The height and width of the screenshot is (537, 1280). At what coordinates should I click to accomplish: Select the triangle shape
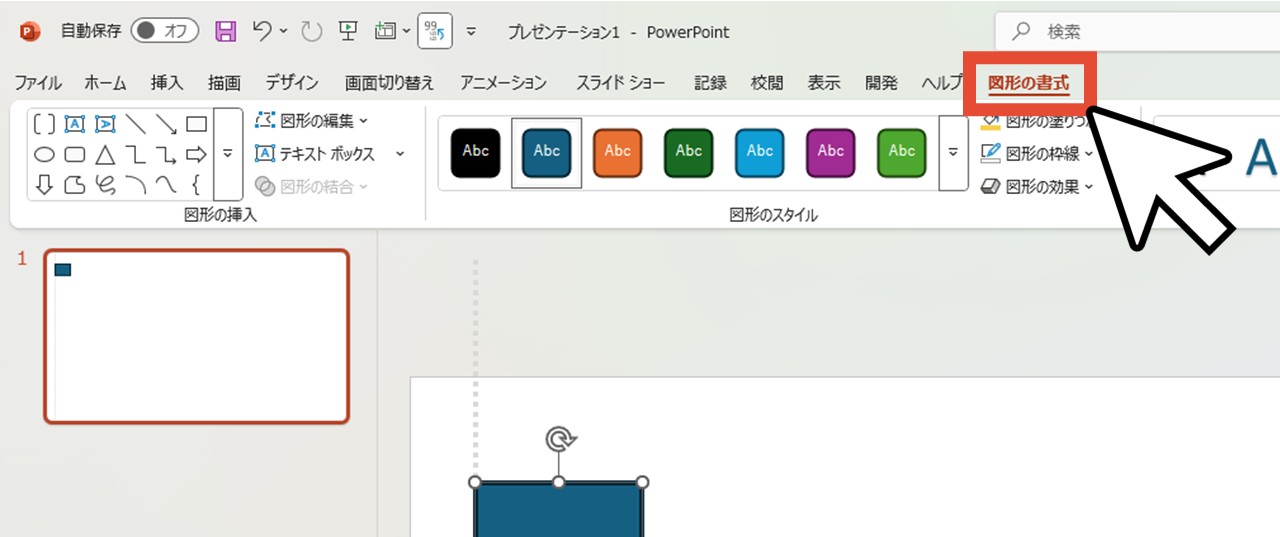click(105, 155)
